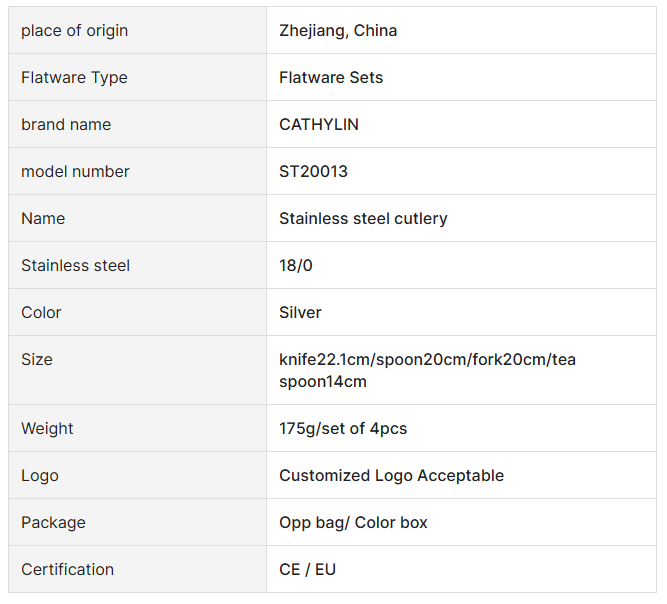The height and width of the screenshot is (604, 667).
Task: Click the 'Color' row label
Action: click(41, 313)
